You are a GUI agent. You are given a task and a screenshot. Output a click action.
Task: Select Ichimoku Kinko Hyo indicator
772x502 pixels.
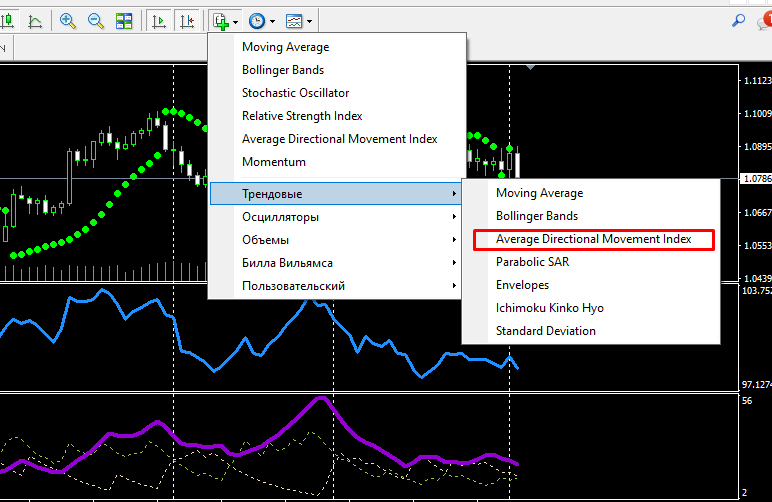(591, 308)
